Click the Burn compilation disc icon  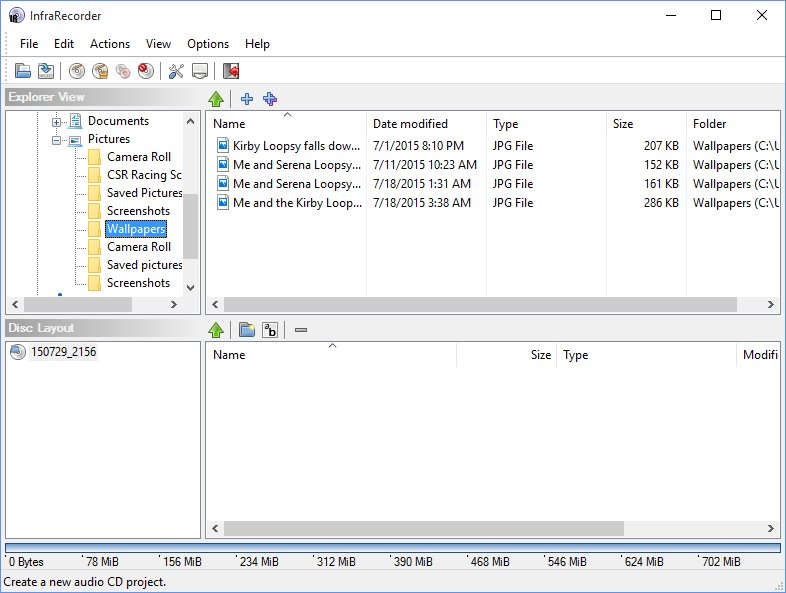click(77, 71)
